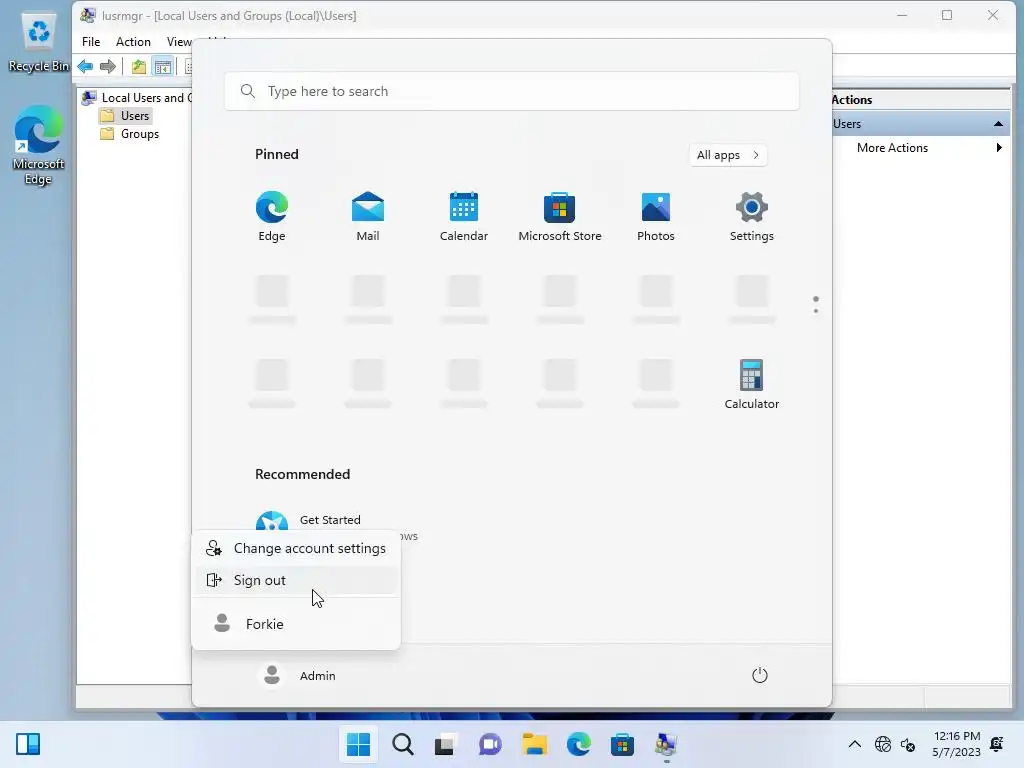Launch the Mail pinned app
The image size is (1024, 768).
tap(368, 216)
